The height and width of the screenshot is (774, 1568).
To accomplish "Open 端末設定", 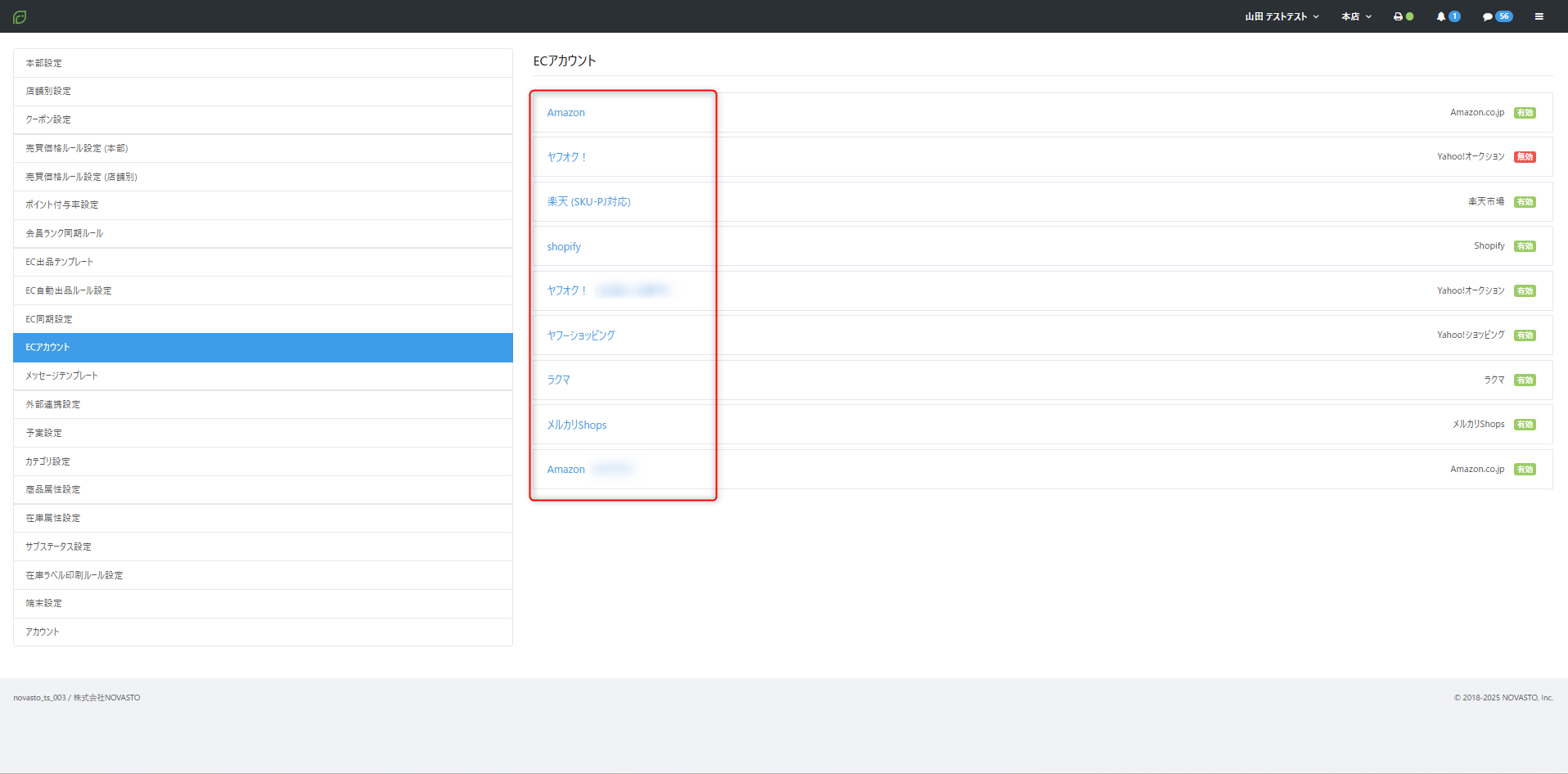I will [x=263, y=603].
